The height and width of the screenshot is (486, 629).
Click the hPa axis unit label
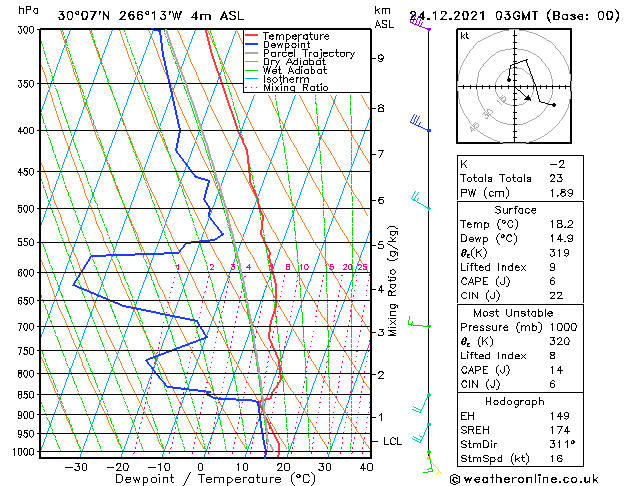click(28, 10)
